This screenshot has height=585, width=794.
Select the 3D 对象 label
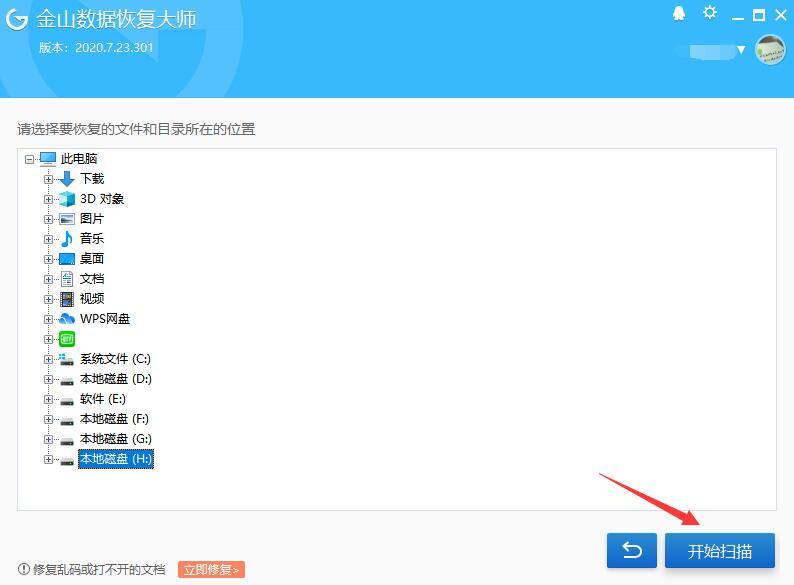tap(102, 199)
